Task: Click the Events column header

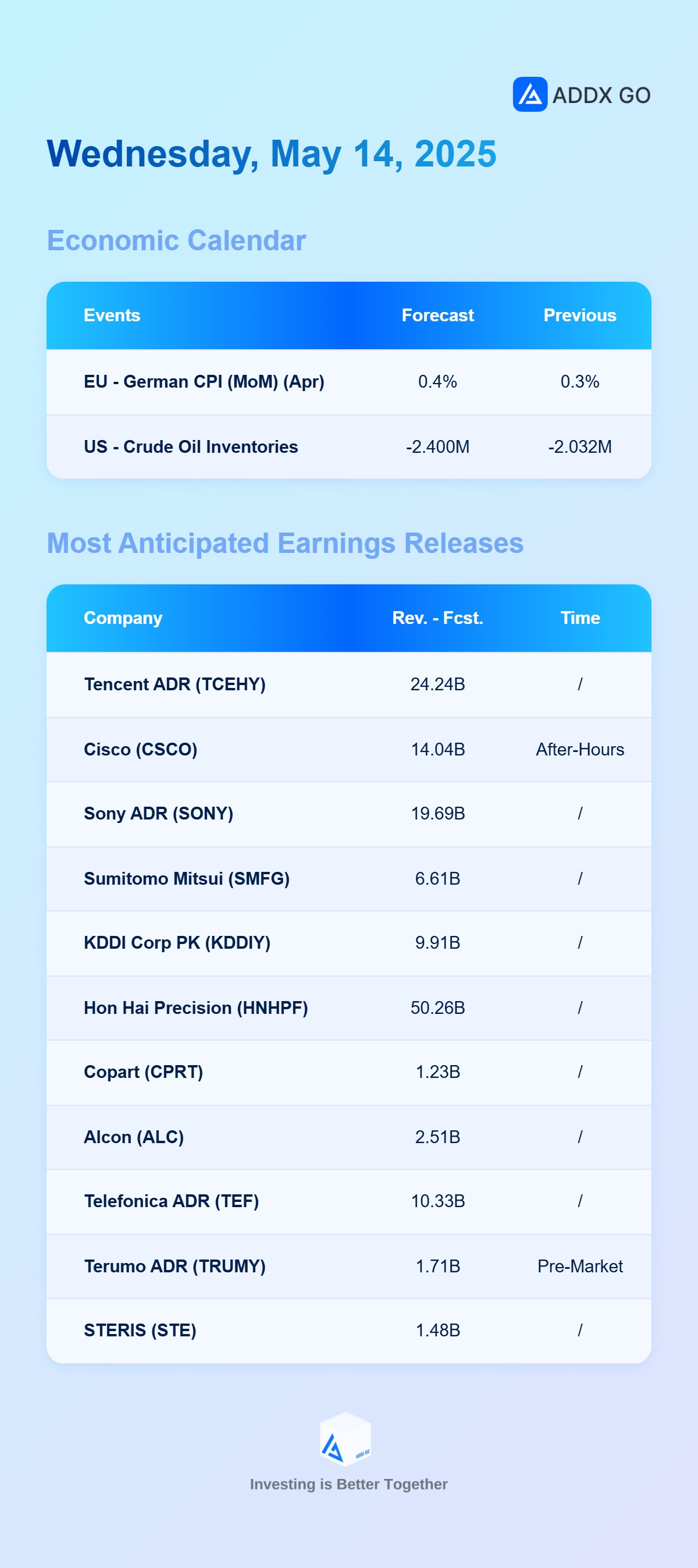Action: (112, 315)
